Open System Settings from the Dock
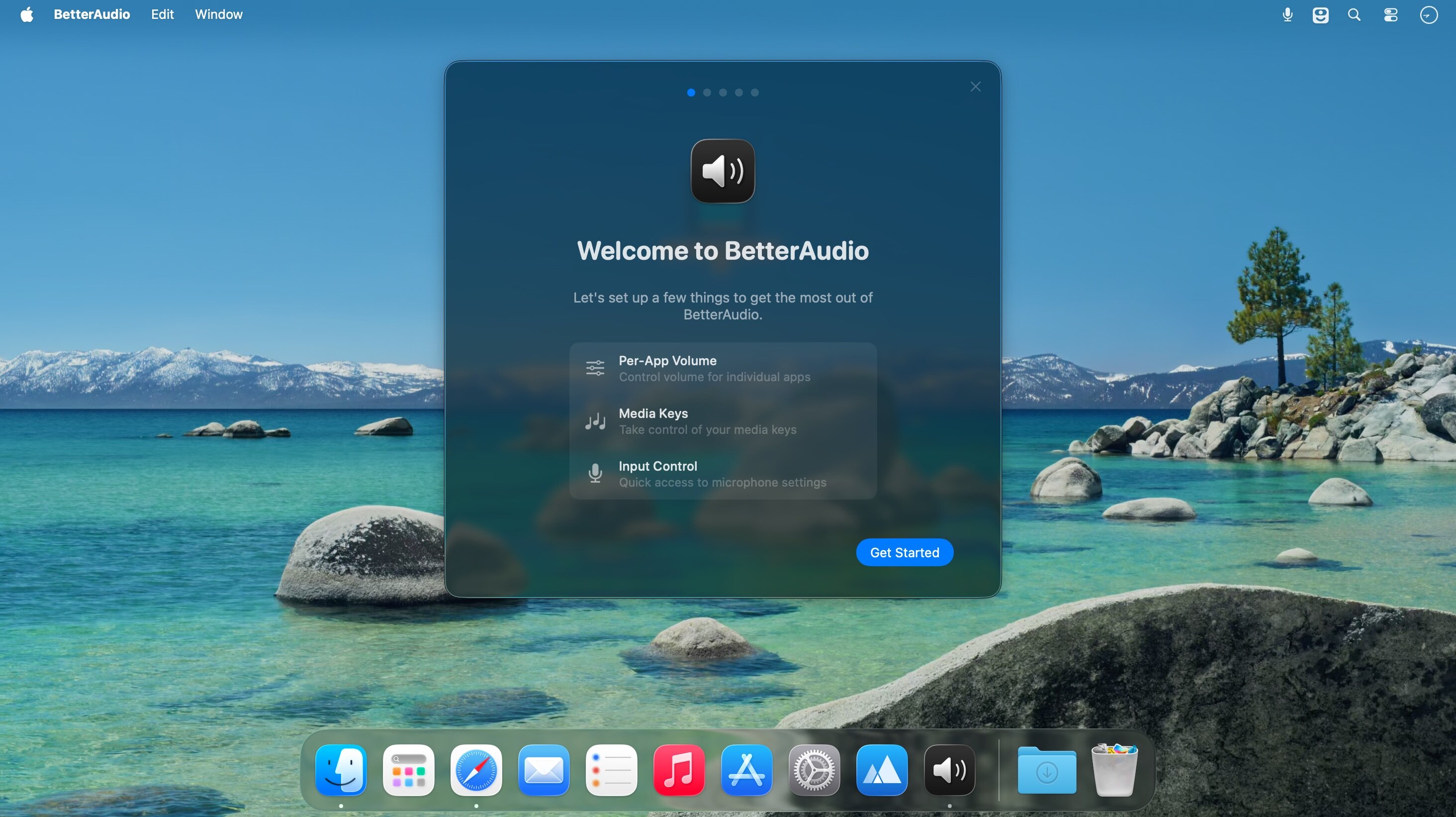1456x817 pixels. click(x=815, y=770)
